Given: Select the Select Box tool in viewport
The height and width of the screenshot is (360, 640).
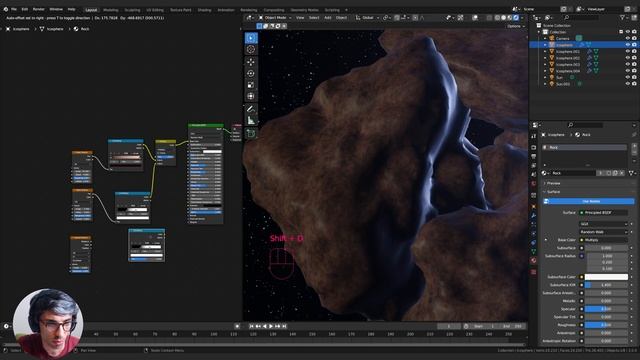Looking at the screenshot, I should point(251,38).
